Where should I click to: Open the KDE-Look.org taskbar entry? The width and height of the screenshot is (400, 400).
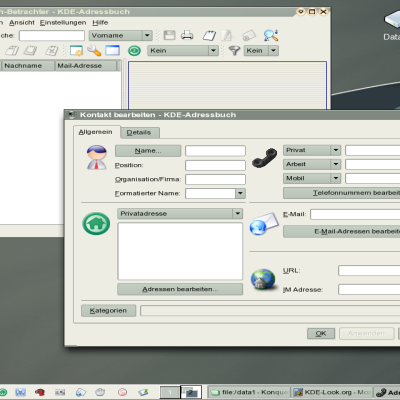pyautogui.click(x=332, y=392)
